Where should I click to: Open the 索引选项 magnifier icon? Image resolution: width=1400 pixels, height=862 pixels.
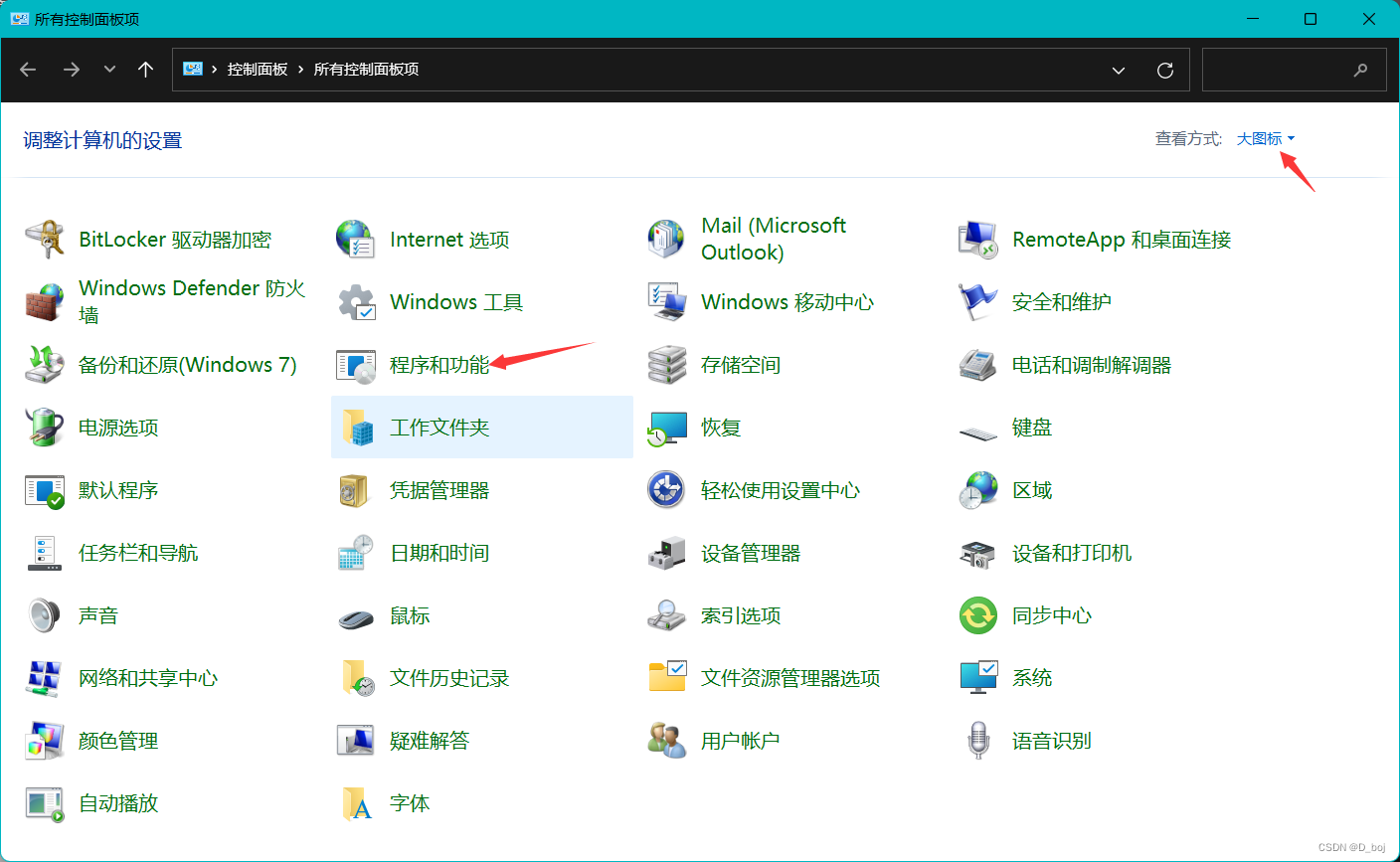[x=666, y=615]
